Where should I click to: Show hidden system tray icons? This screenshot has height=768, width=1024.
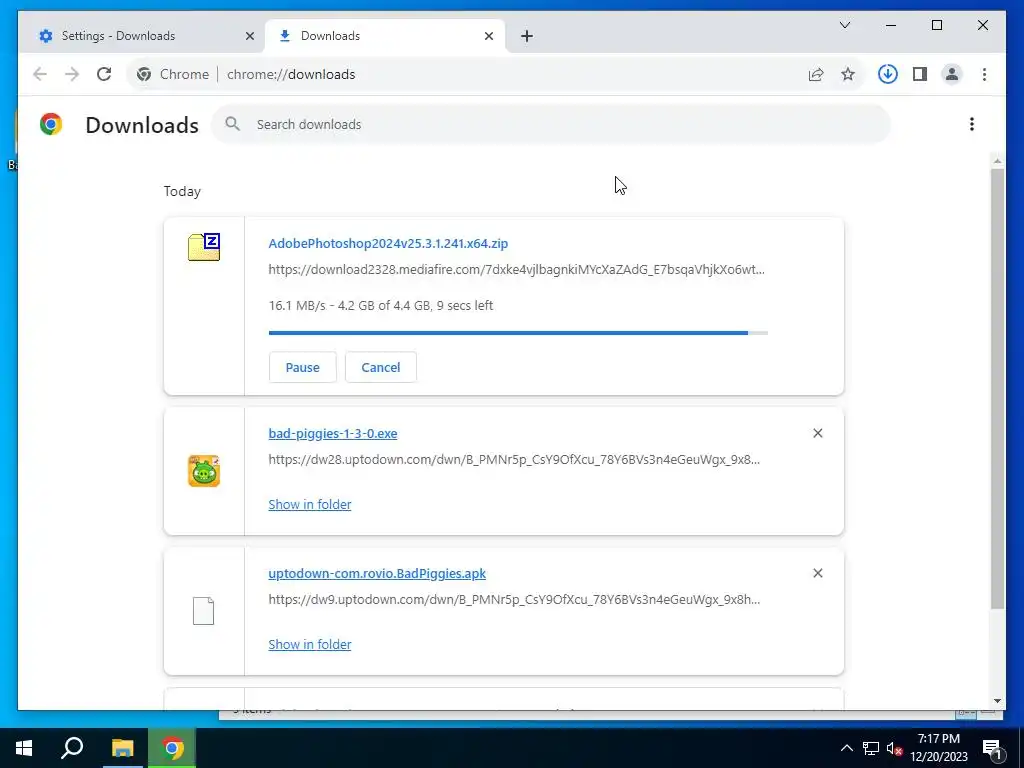pyautogui.click(x=846, y=748)
